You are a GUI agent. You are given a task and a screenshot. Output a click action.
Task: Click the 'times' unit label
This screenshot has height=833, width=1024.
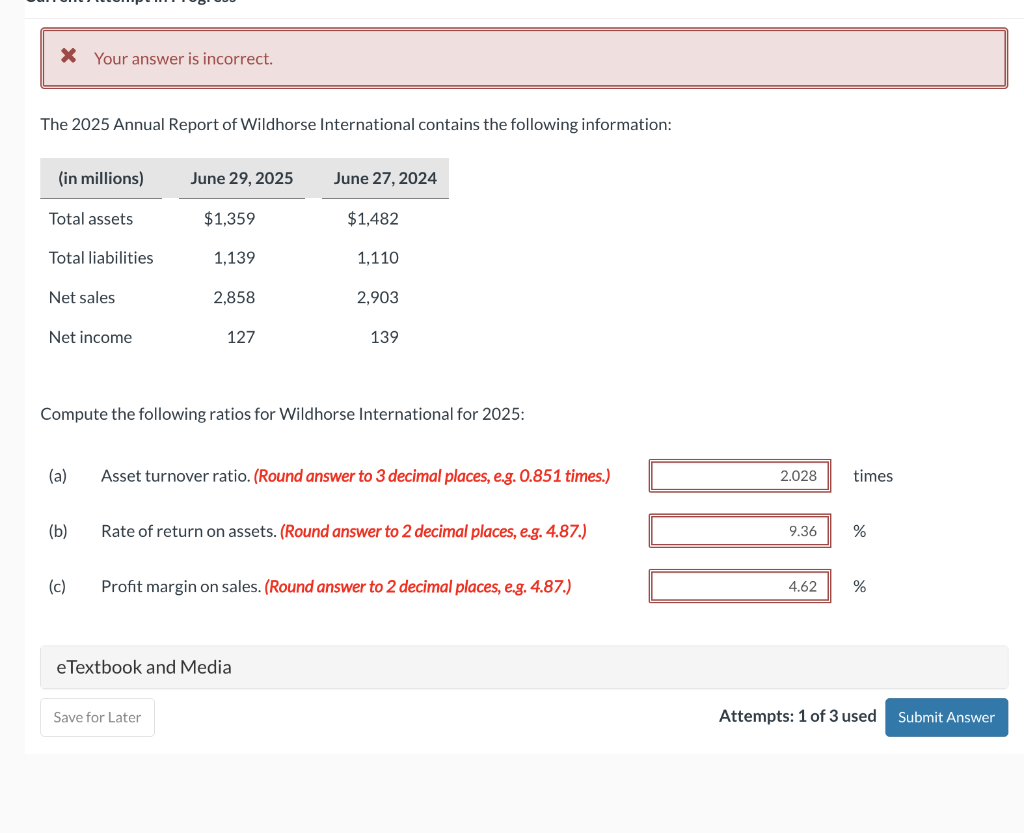click(x=872, y=476)
